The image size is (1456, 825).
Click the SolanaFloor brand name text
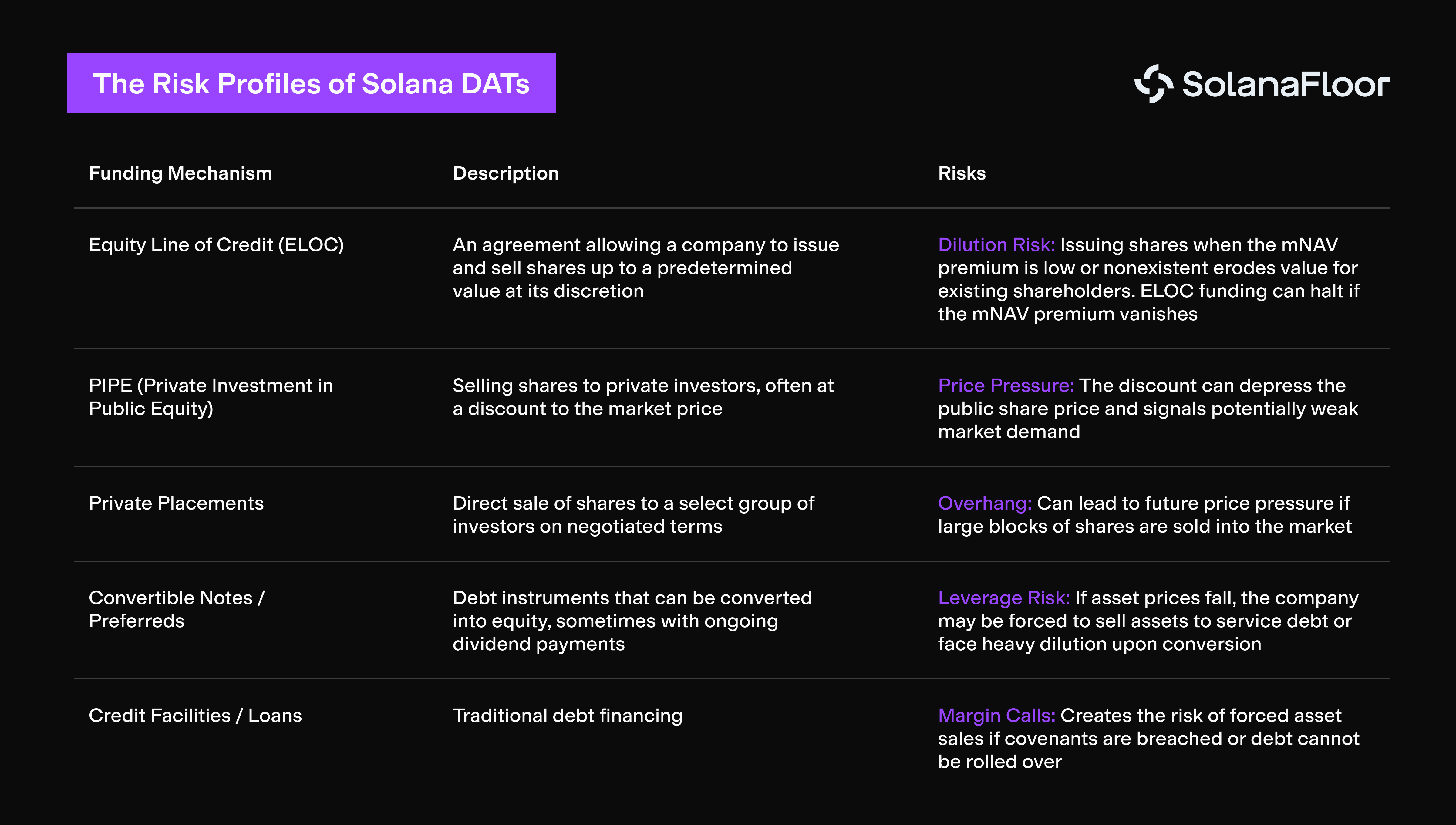[x=1286, y=84]
